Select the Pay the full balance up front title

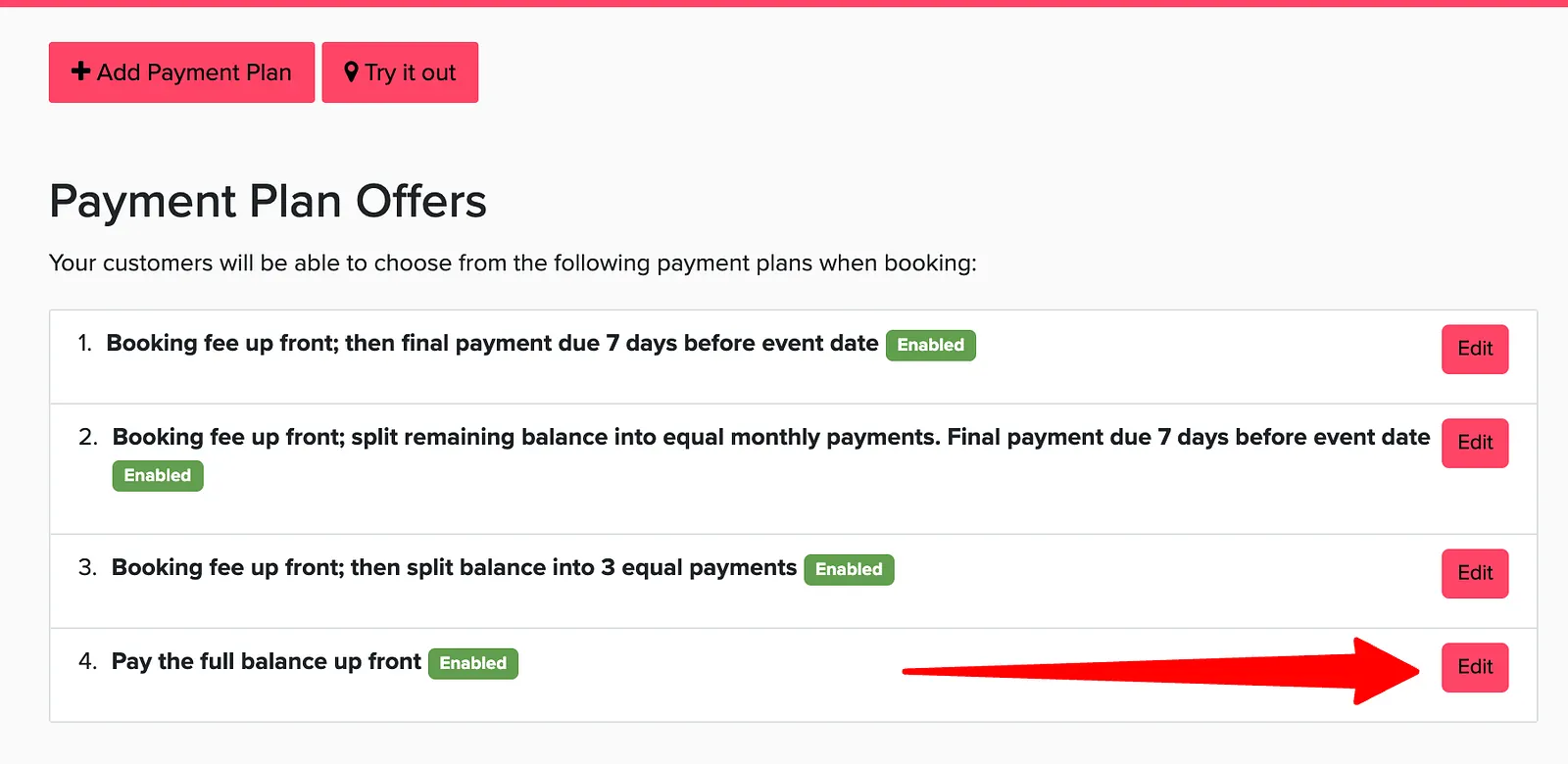[x=267, y=661]
